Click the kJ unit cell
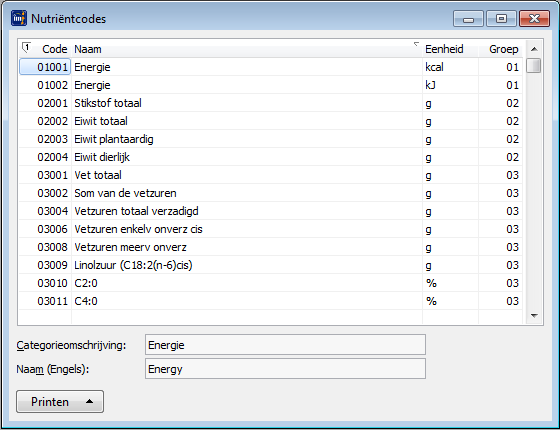The height and width of the screenshot is (430, 560). (x=450, y=85)
